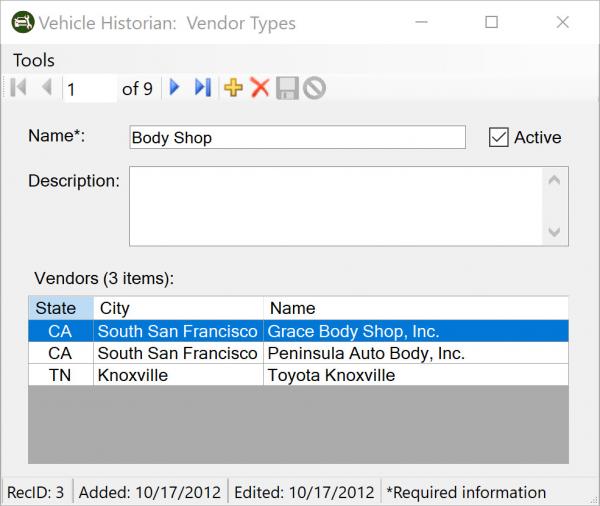Click the CA cell in the Grace row
The height and width of the screenshot is (506, 600).
click(x=61, y=331)
